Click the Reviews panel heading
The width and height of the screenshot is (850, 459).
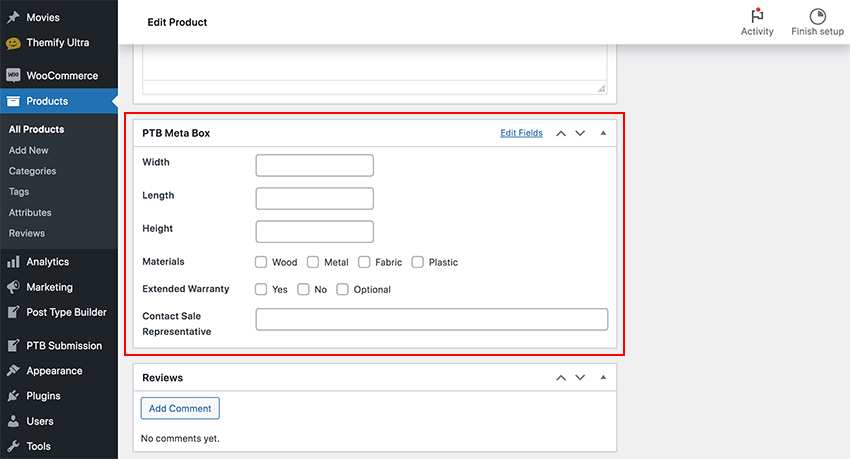[x=163, y=378]
